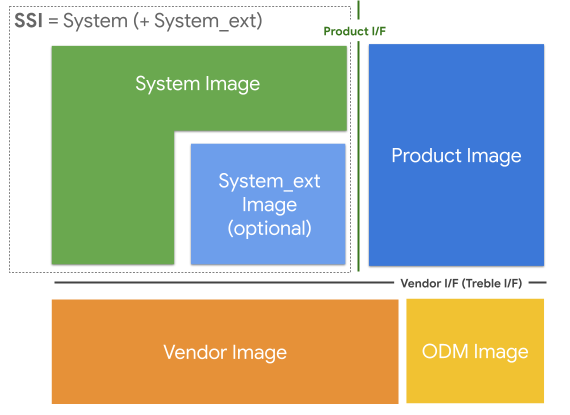This screenshot has width=570, height=415.
Task: Click '(+ System_ext)' in the SSI heading
Action: point(197,21)
